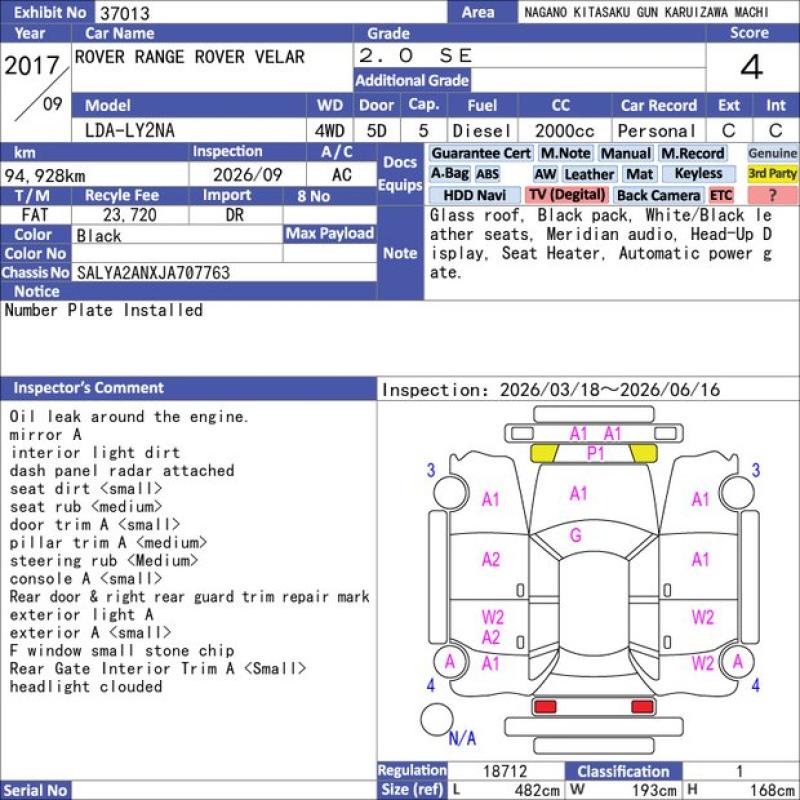Click the N/A spare tire circle

point(437,719)
